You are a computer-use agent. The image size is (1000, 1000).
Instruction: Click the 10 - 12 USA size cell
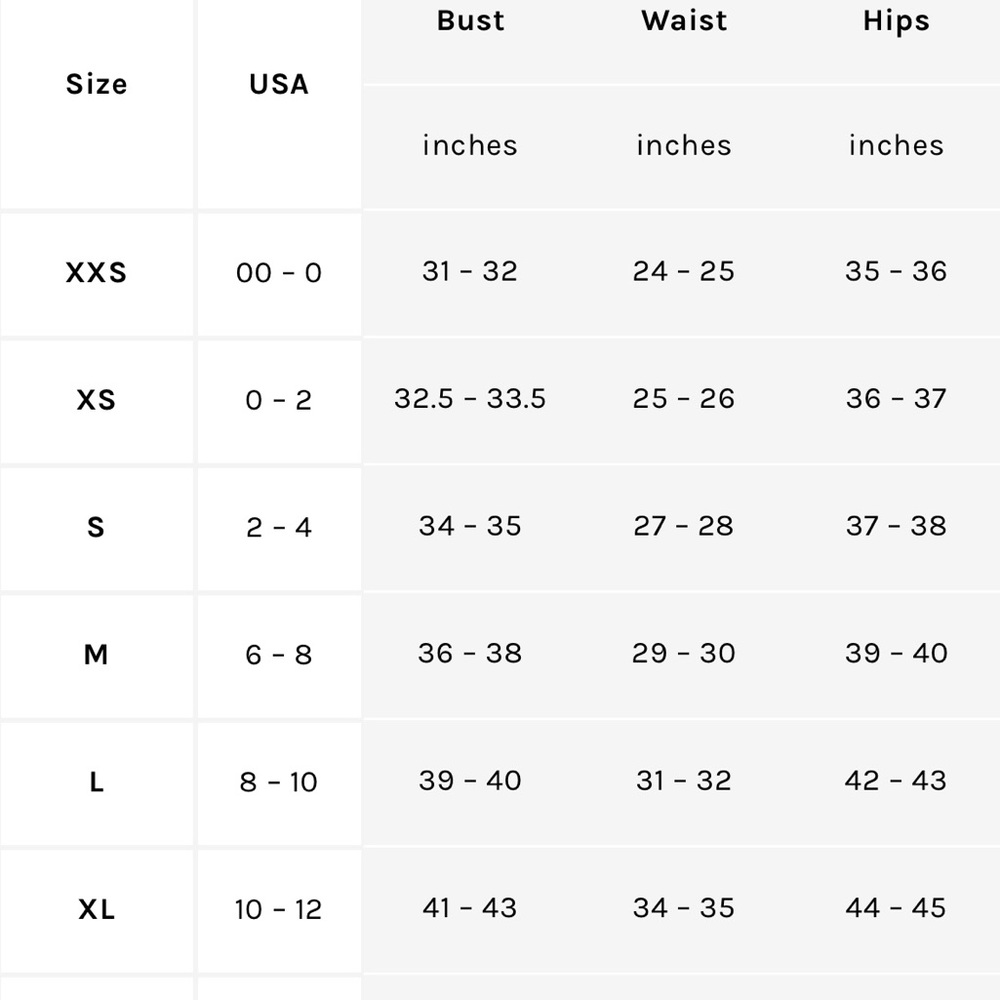(279, 909)
